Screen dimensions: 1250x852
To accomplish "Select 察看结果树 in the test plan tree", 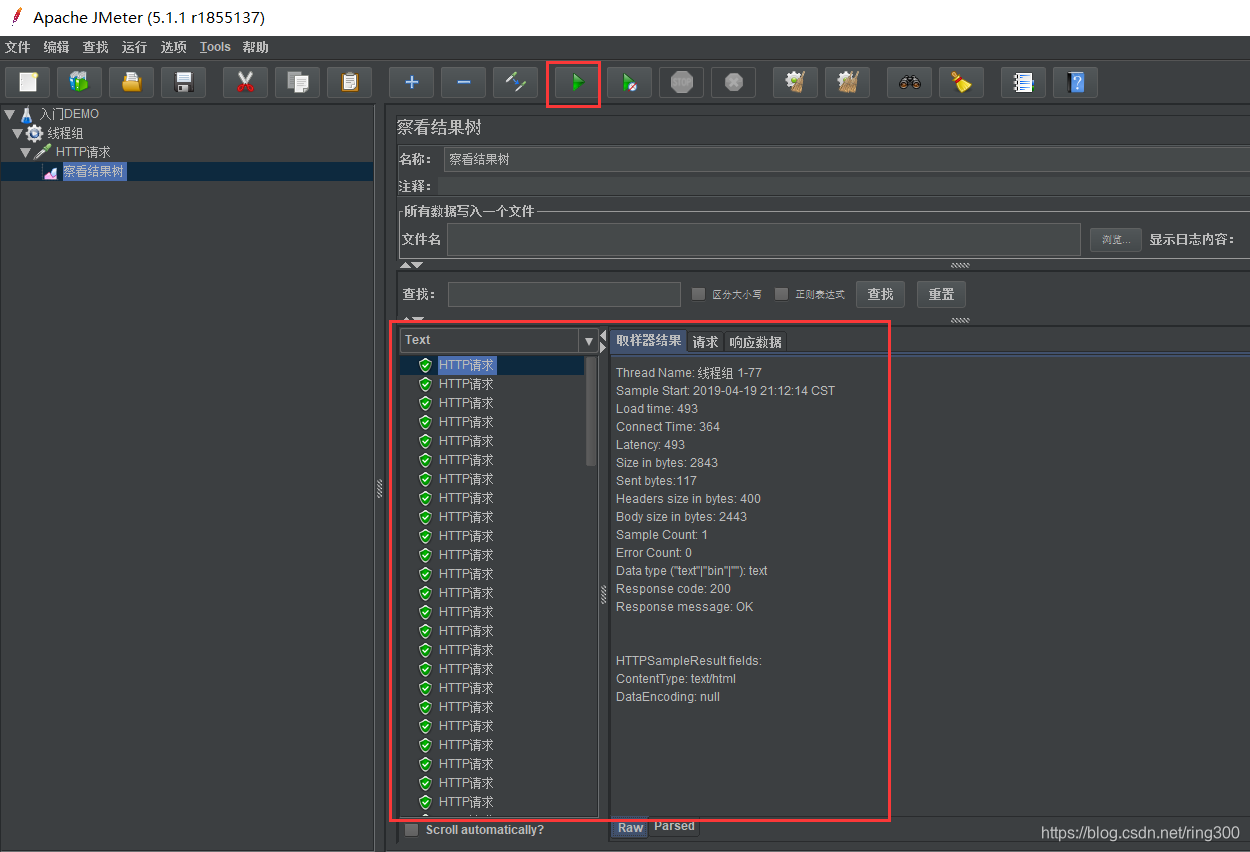I will coord(94,172).
